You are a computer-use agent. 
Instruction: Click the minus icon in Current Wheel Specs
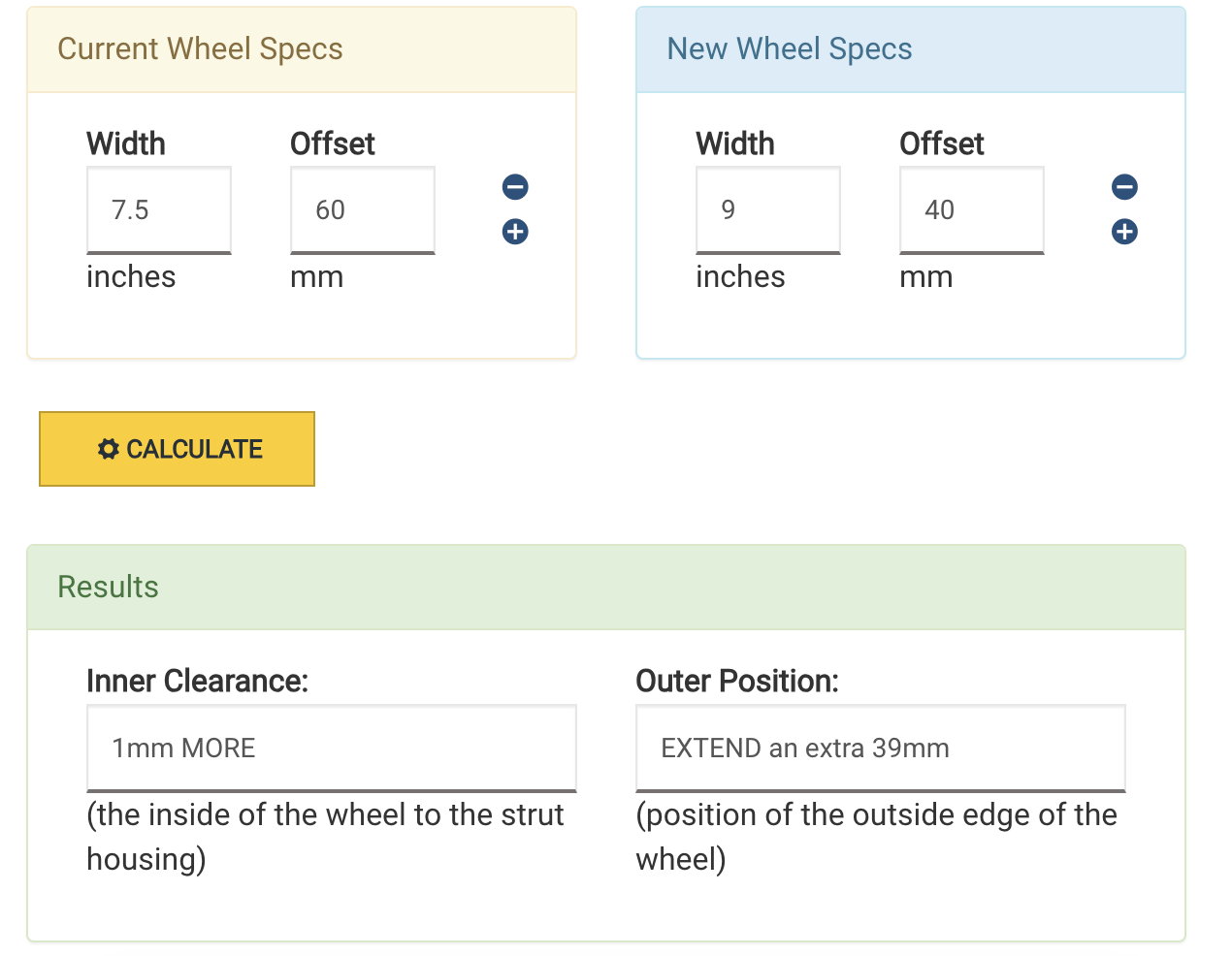[515, 186]
